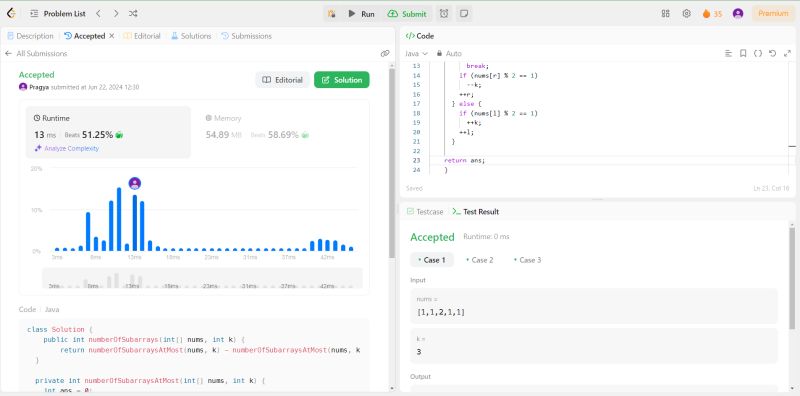This screenshot has width=800, height=396.
Task: Select Case 3 result
Action: click(528, 260)
